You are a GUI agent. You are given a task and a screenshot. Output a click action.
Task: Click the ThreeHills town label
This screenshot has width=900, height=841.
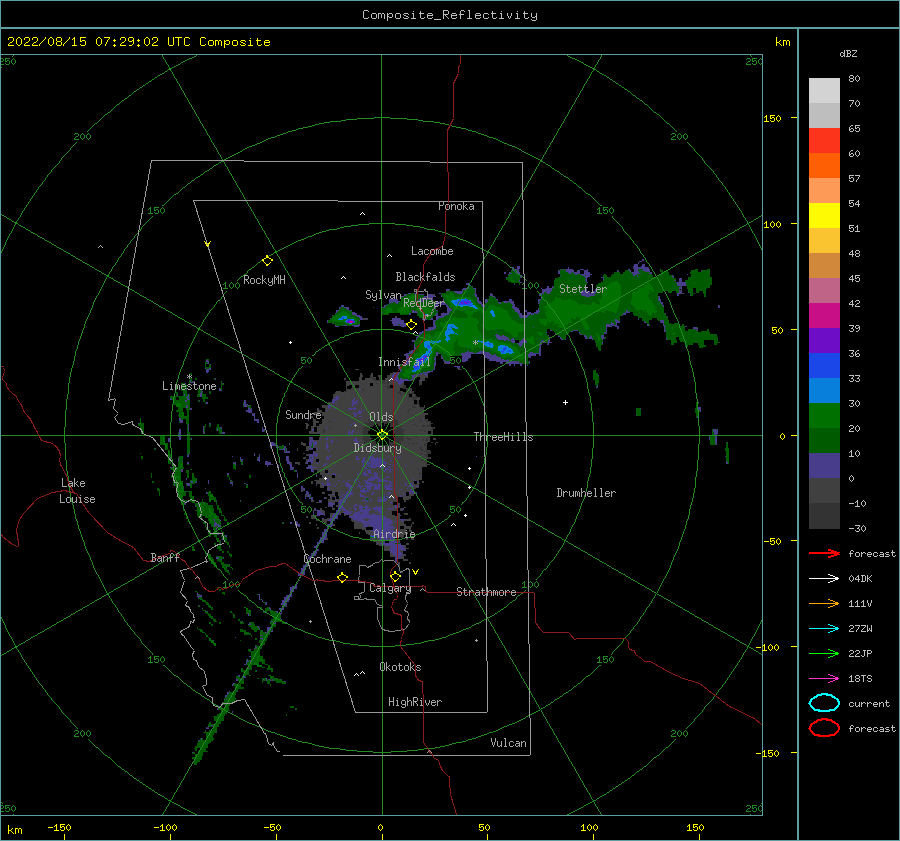click(x=503, y=437)
